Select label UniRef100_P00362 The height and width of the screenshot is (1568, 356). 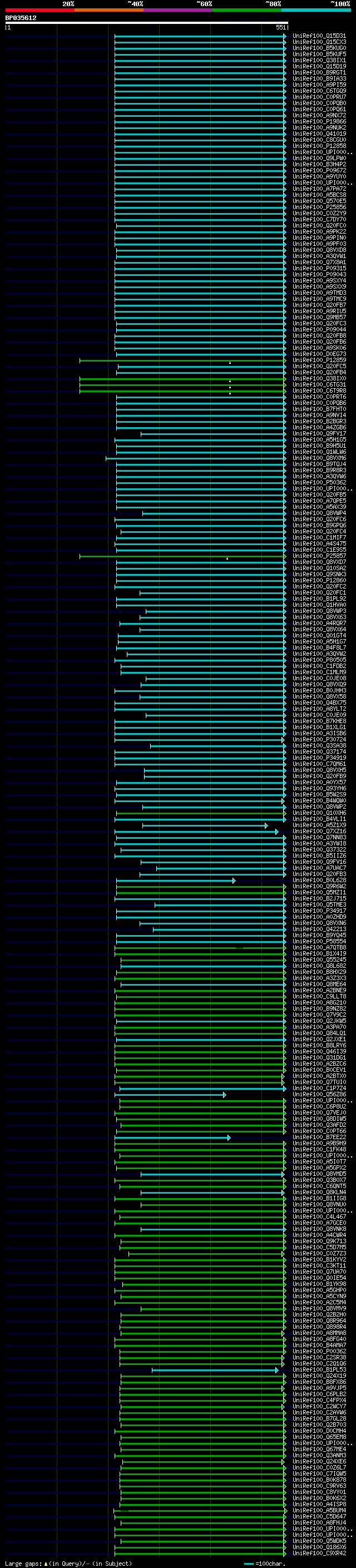point(319,1351)
